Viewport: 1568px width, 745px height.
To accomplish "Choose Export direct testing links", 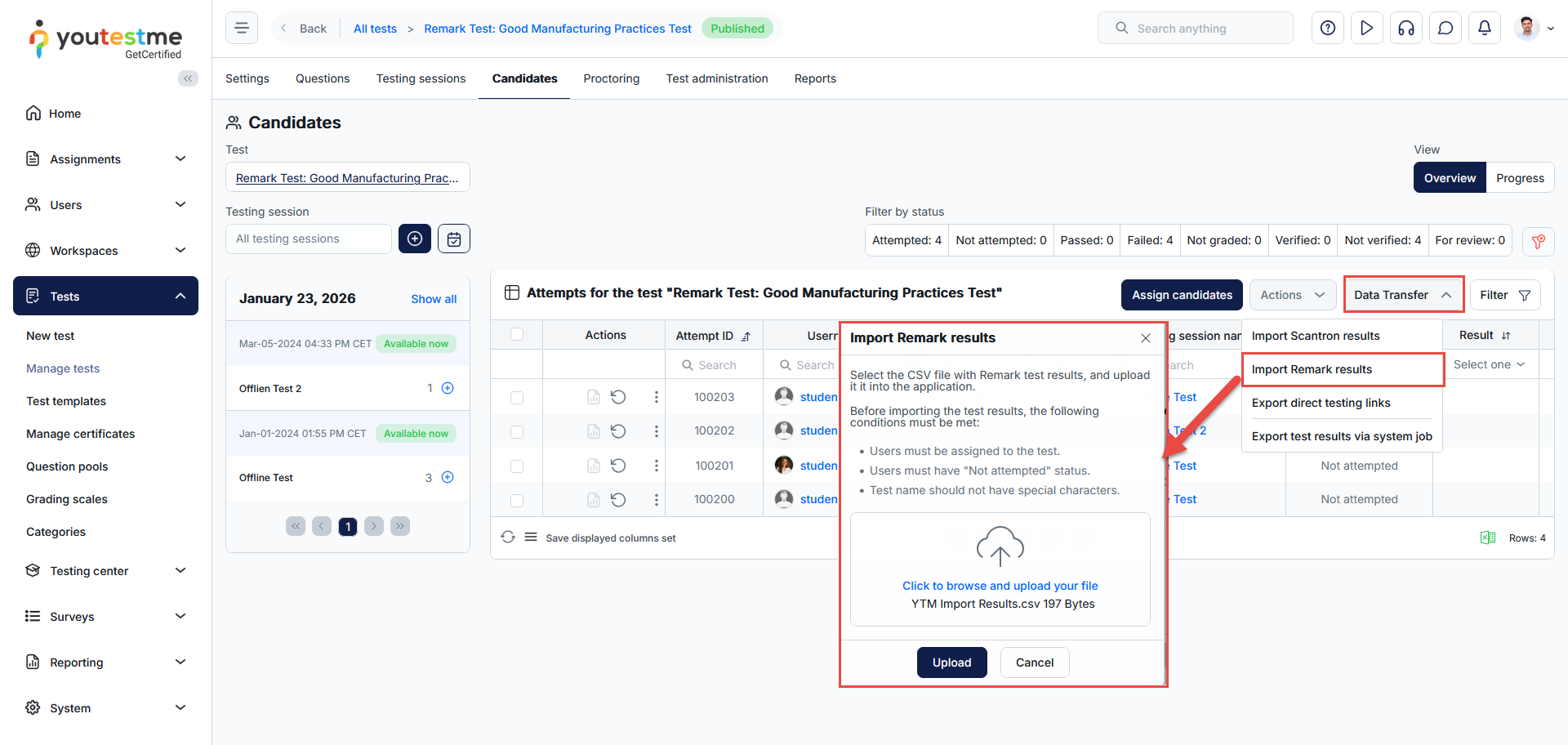I will (1321, 403).
